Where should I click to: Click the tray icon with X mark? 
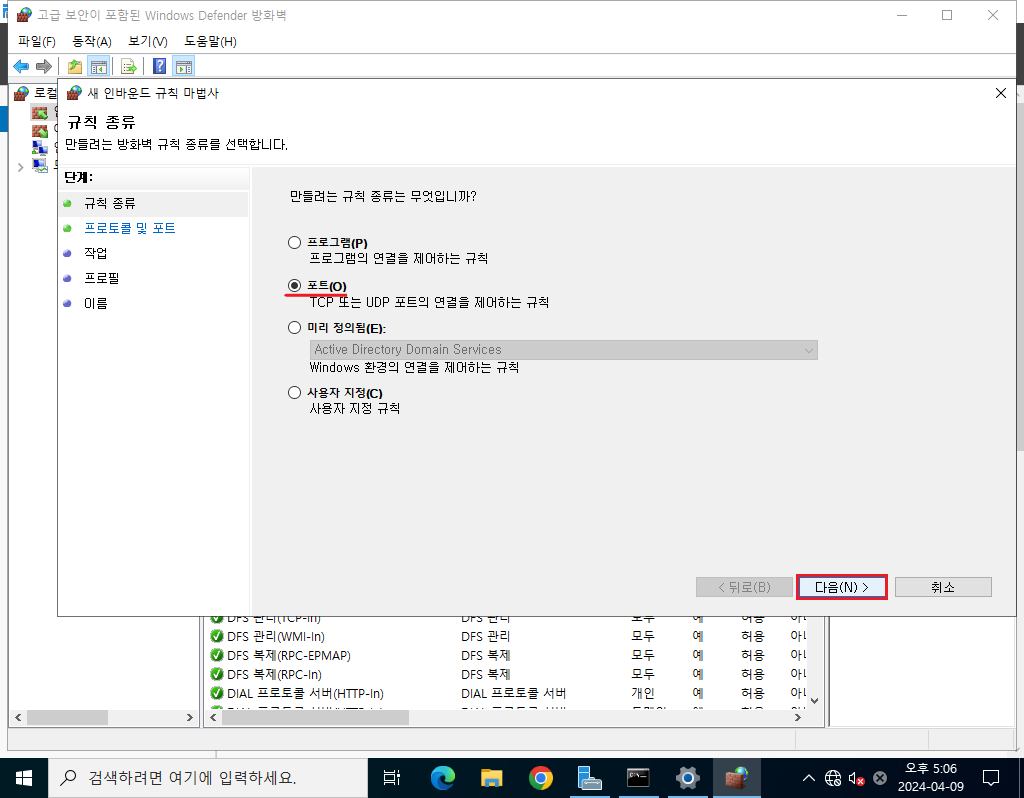[x=880, y=778]
